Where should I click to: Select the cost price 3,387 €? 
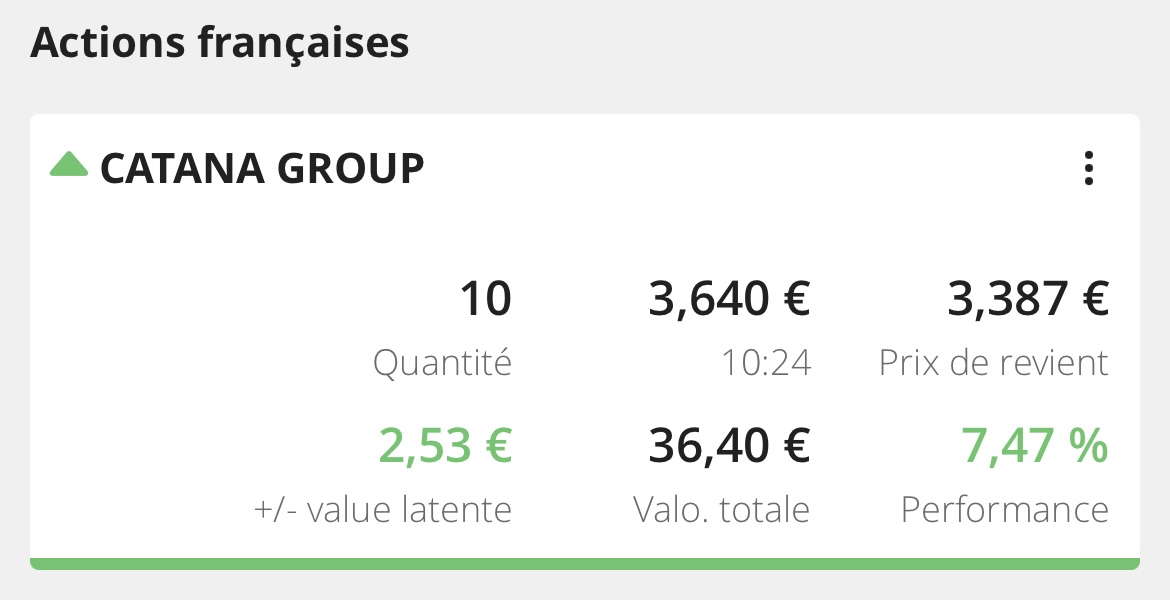[1028, 299]
